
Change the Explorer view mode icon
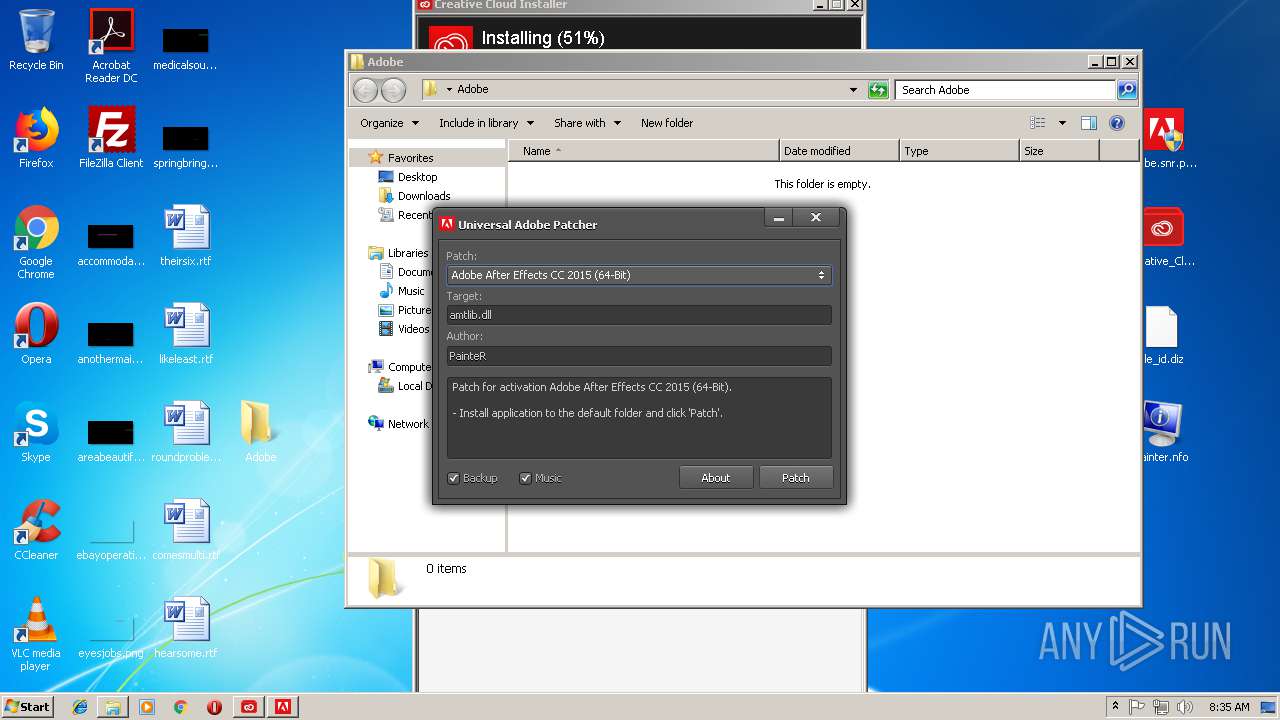click(x=1038, y=123)
